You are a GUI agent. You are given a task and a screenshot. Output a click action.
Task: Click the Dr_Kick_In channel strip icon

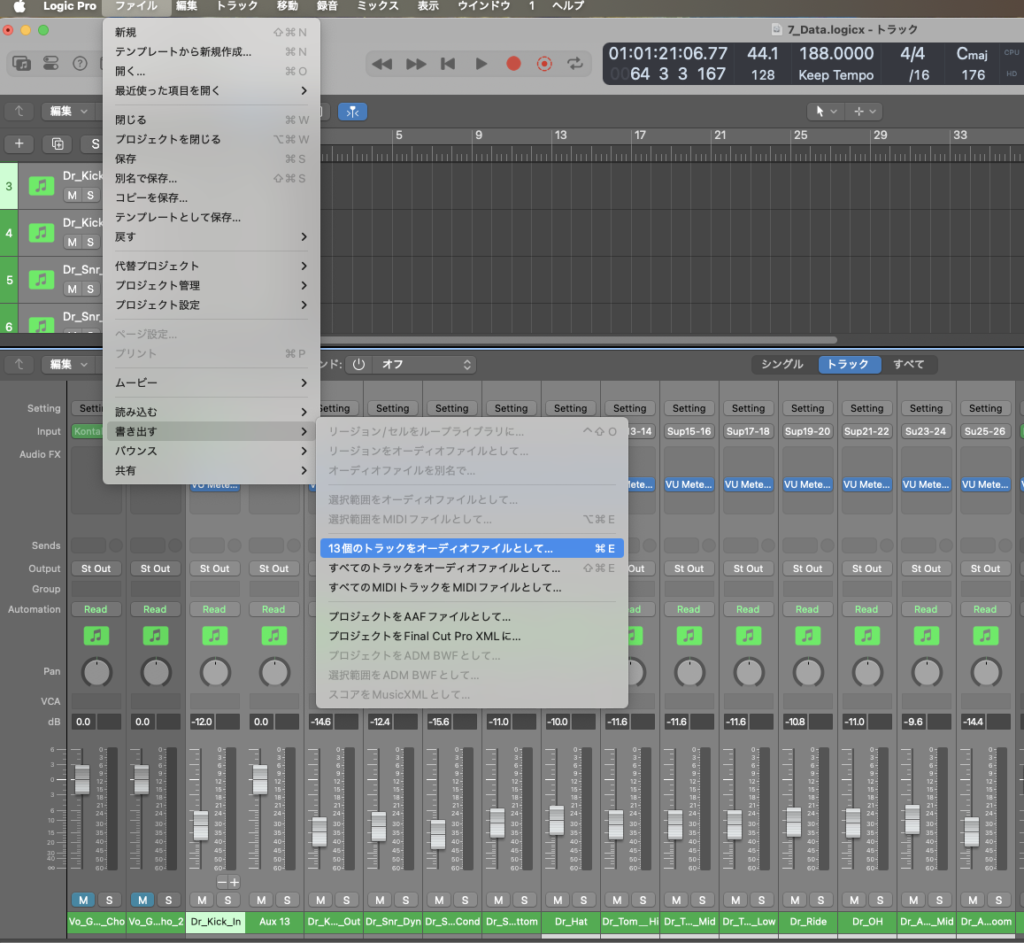click(x=215, y=635)
